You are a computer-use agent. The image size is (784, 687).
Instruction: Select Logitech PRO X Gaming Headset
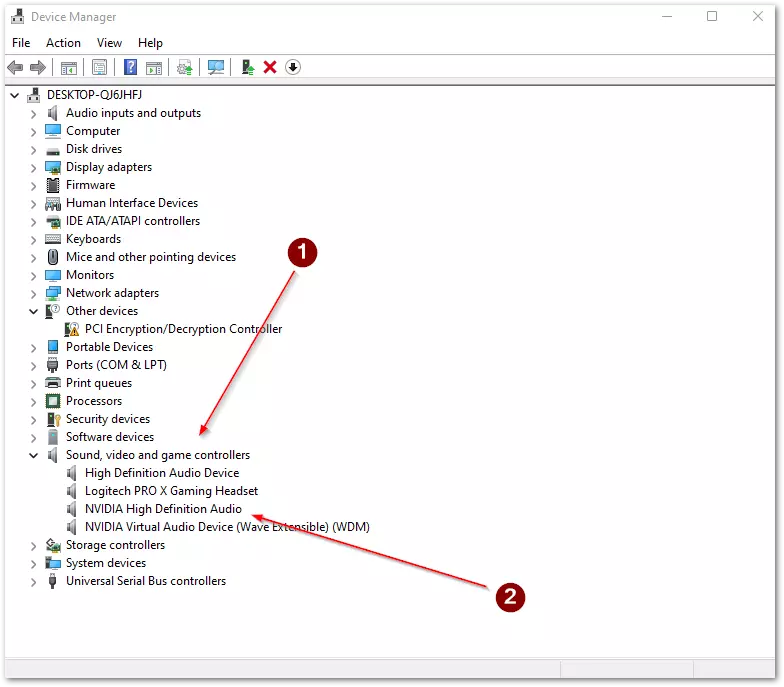click(x=172, y=491)
